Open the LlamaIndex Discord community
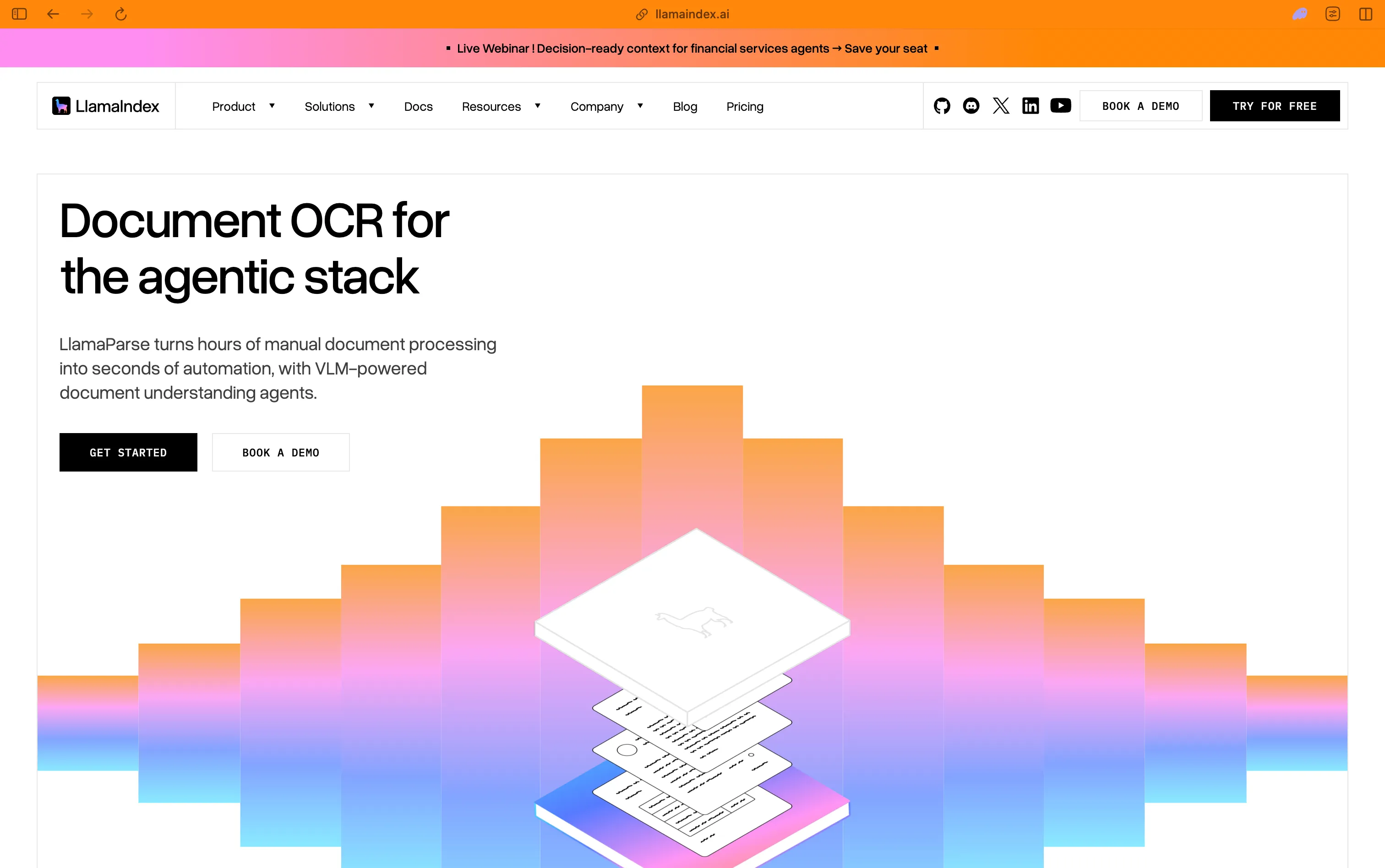The image size is (1385, 868). [x=971, y=106]
